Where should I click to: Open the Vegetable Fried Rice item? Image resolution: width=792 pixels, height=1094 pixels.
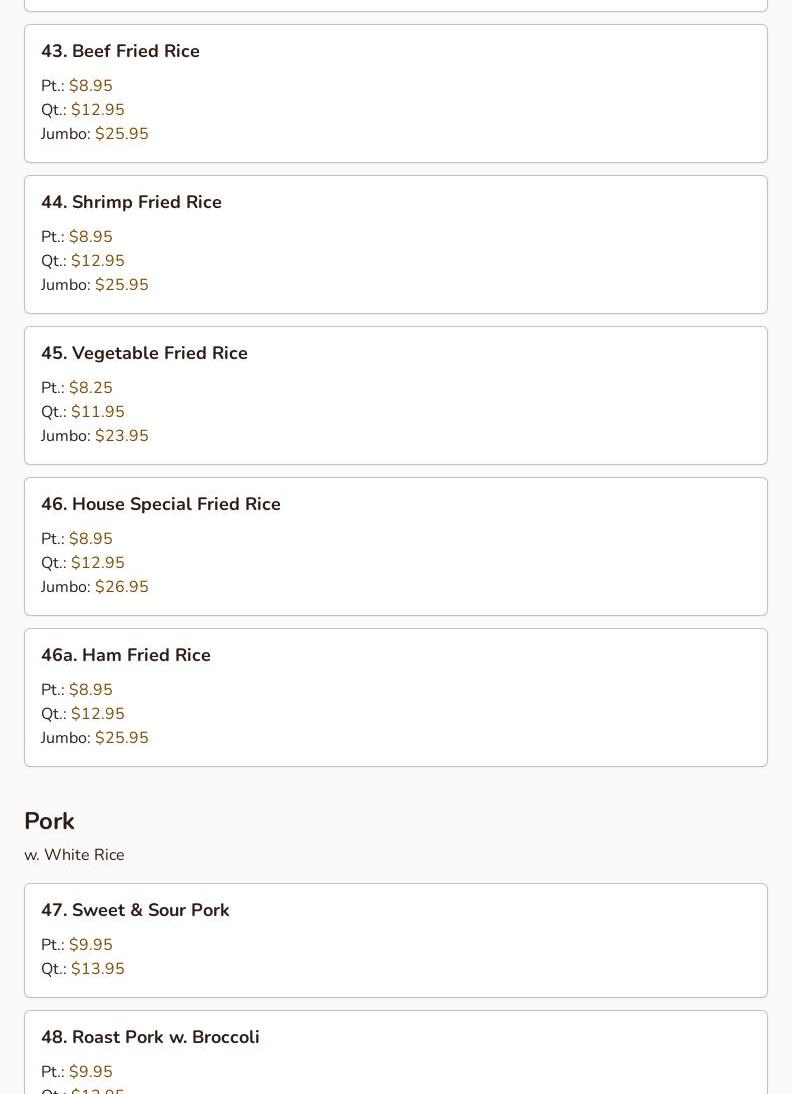click(144, 353)
